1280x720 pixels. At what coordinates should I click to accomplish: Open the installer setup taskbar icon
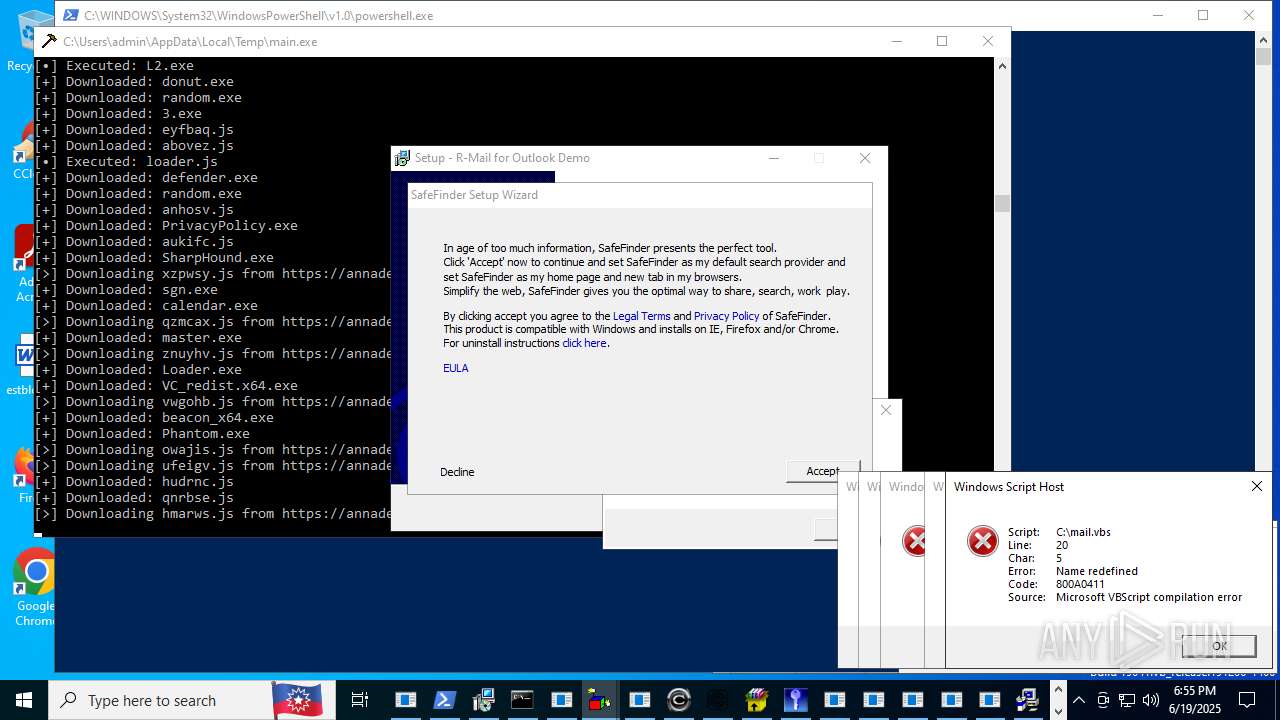tap(484, 700)
